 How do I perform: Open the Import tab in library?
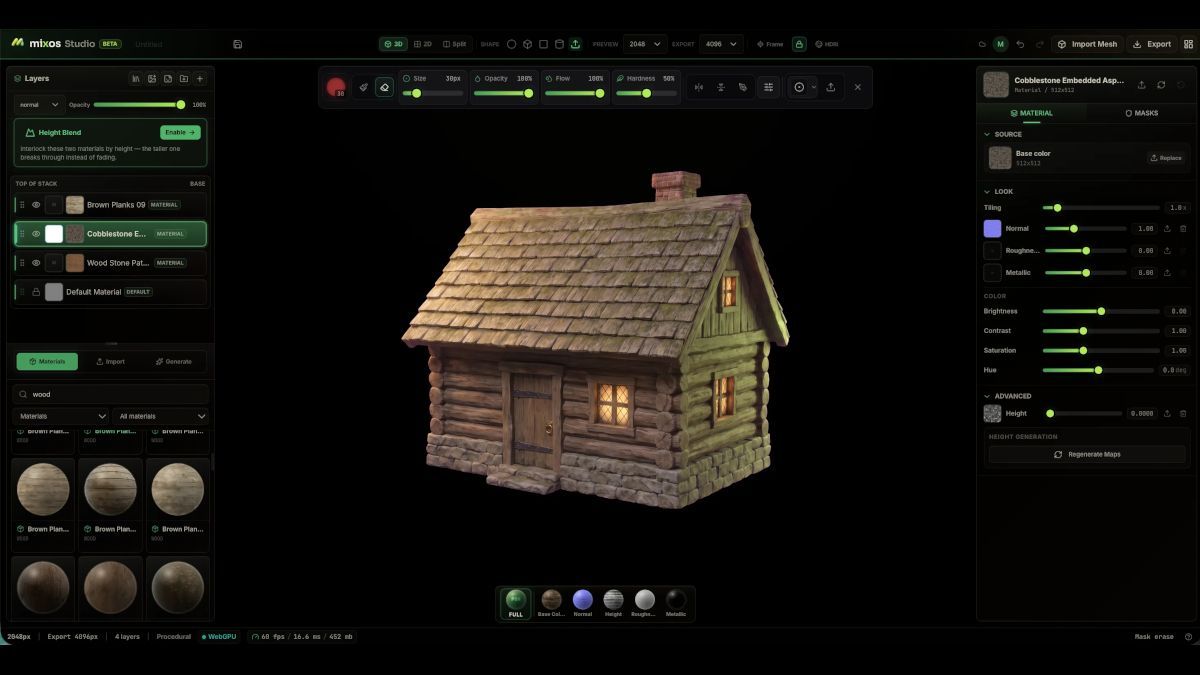pyautogui.click(x=110, y=361)
